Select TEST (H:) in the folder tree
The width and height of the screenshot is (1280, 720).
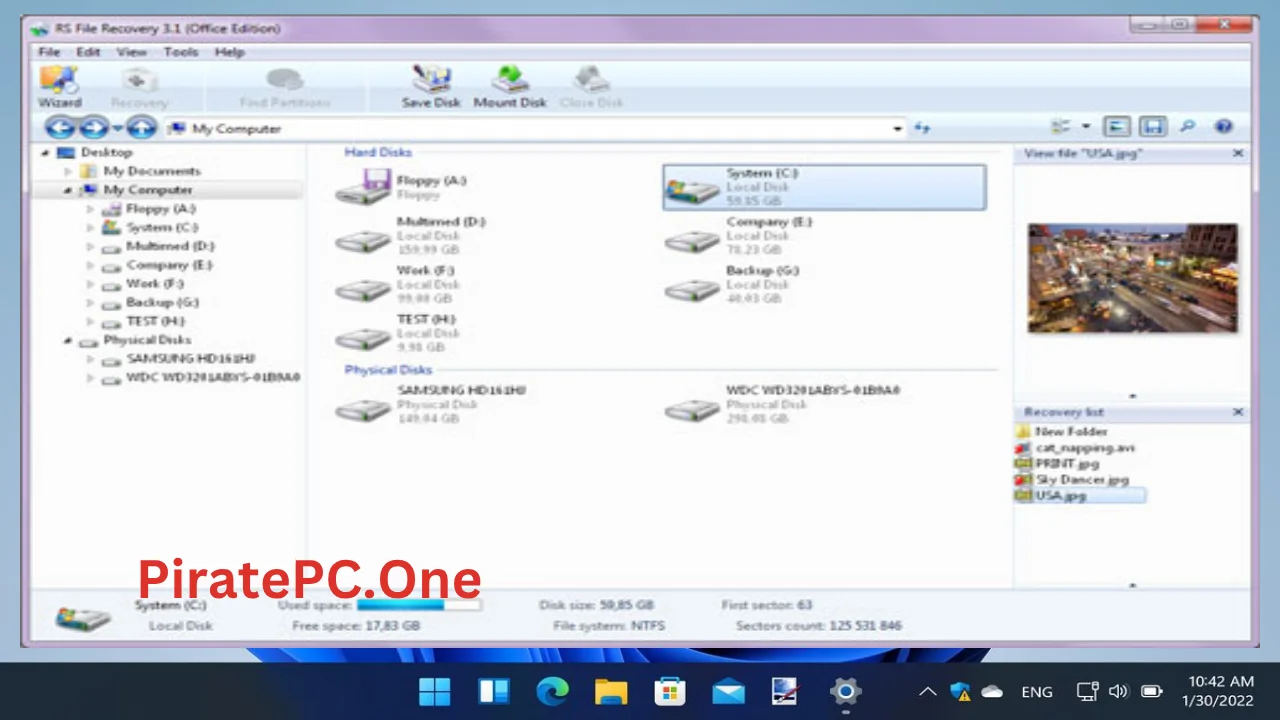point(156,321)
